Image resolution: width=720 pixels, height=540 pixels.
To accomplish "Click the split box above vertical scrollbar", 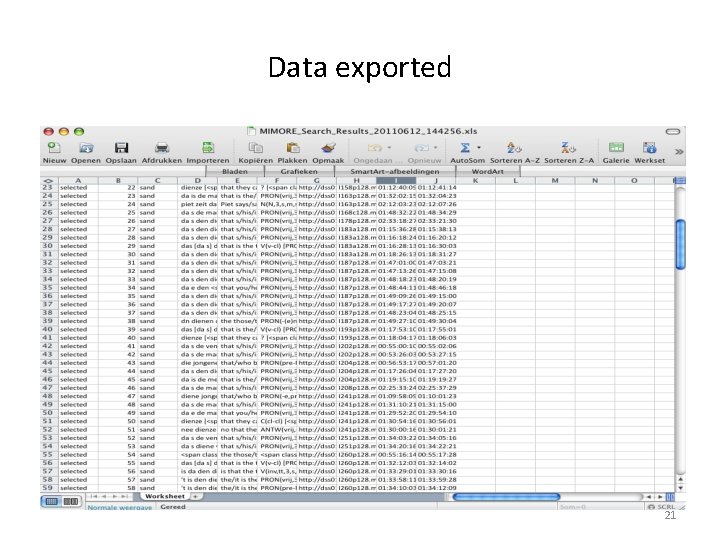I will pos(681,180).
